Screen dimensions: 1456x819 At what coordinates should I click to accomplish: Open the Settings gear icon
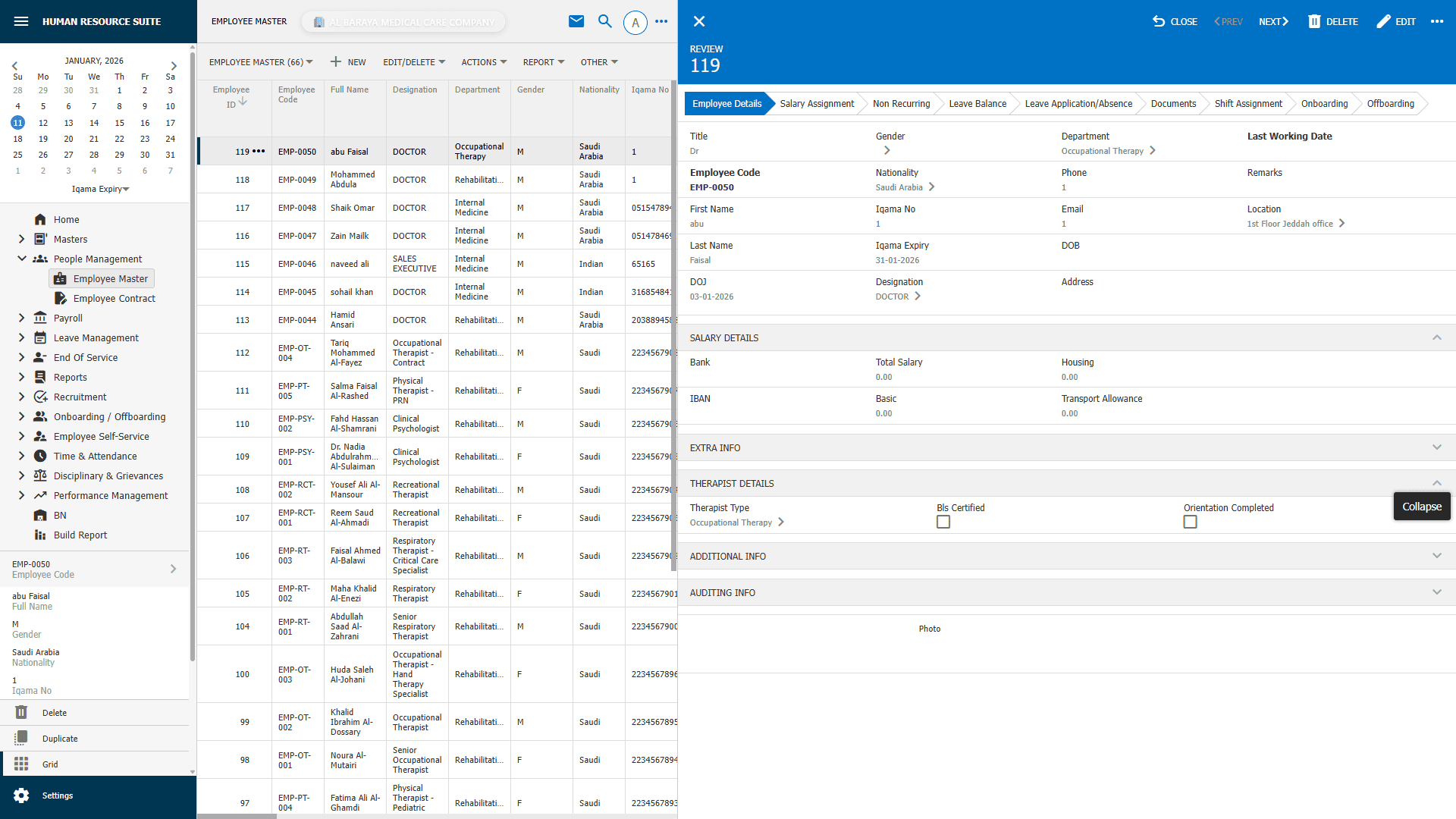(x=22, y=795)
